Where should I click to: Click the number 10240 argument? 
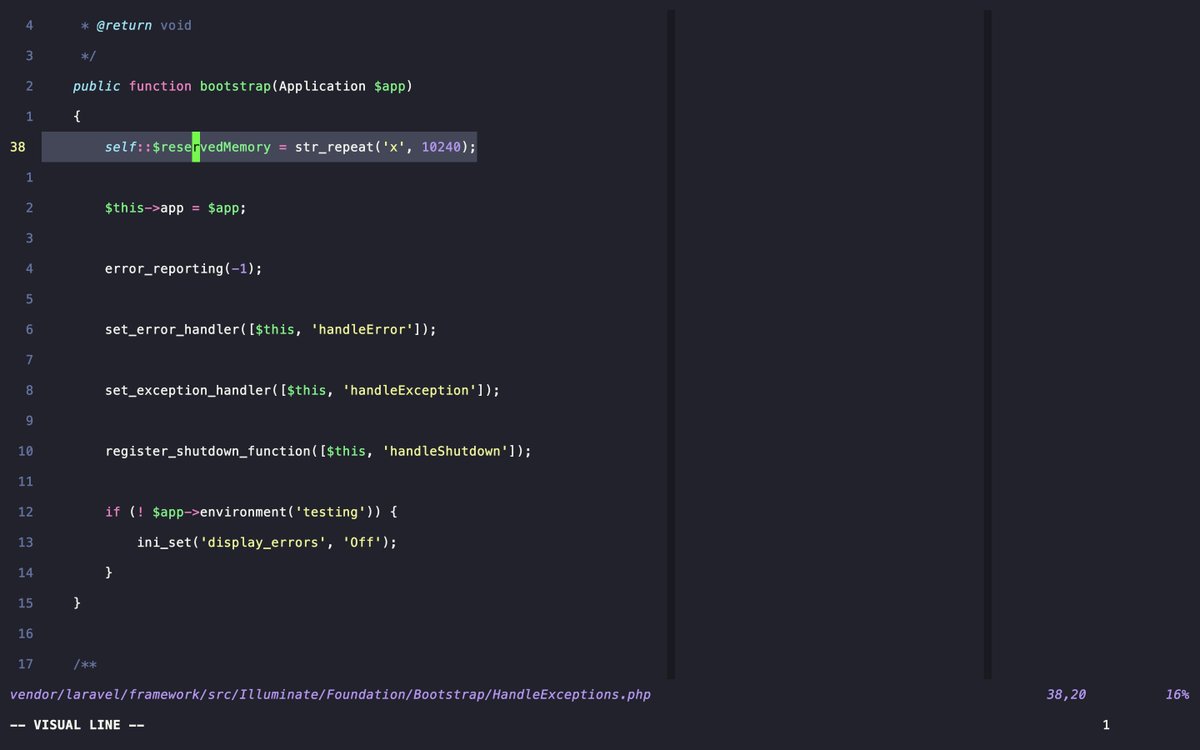(442, 147)
